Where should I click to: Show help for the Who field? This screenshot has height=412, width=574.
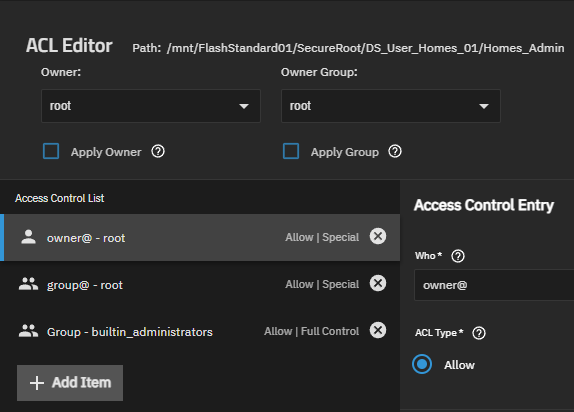[458, 256]
